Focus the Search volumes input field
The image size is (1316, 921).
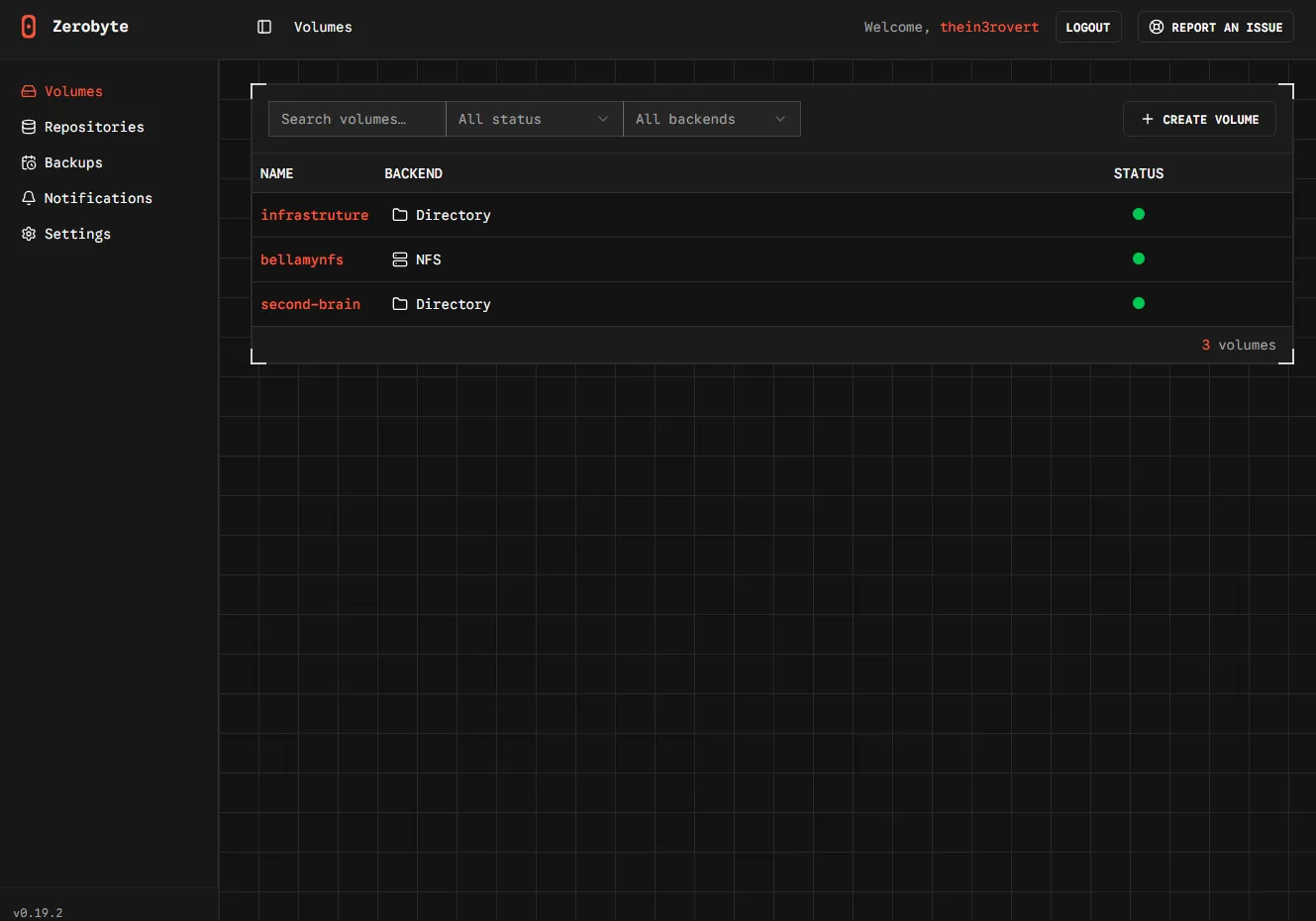click(x=356, y=119)
